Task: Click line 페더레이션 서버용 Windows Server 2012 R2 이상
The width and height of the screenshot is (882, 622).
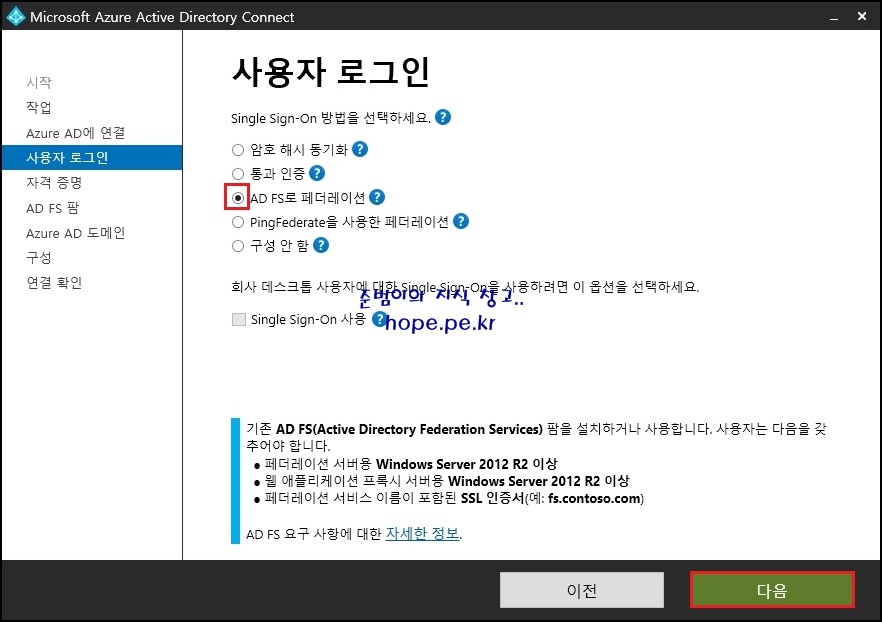Action: pos(411,464)
